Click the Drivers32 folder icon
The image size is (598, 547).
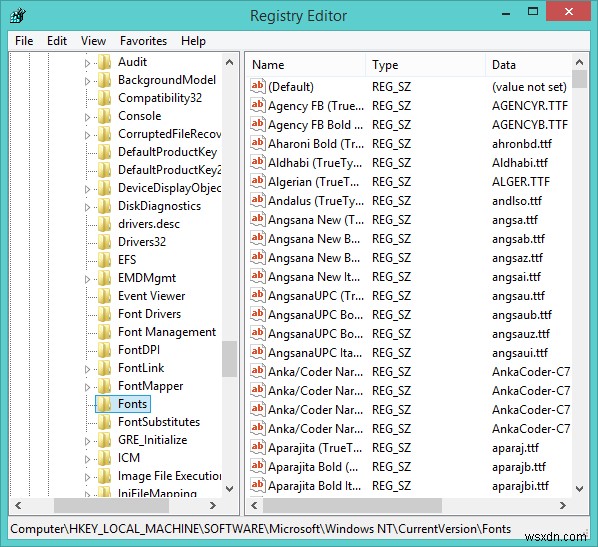click(x=104, y=242)
